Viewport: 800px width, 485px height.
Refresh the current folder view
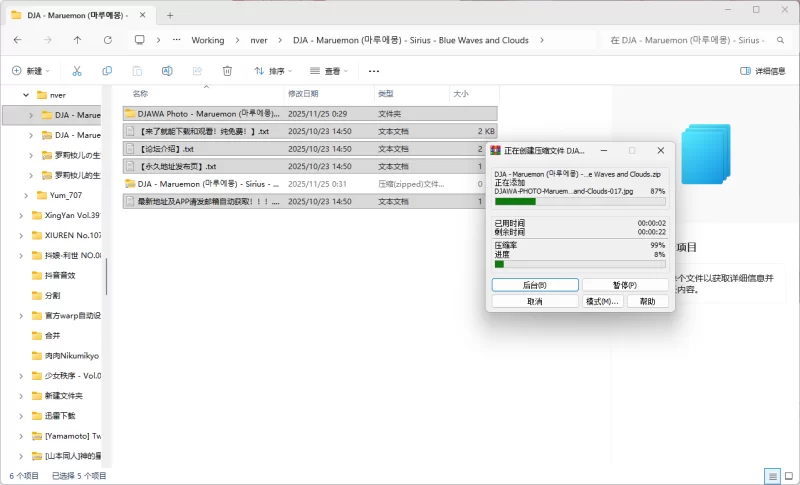coord(108,40)
